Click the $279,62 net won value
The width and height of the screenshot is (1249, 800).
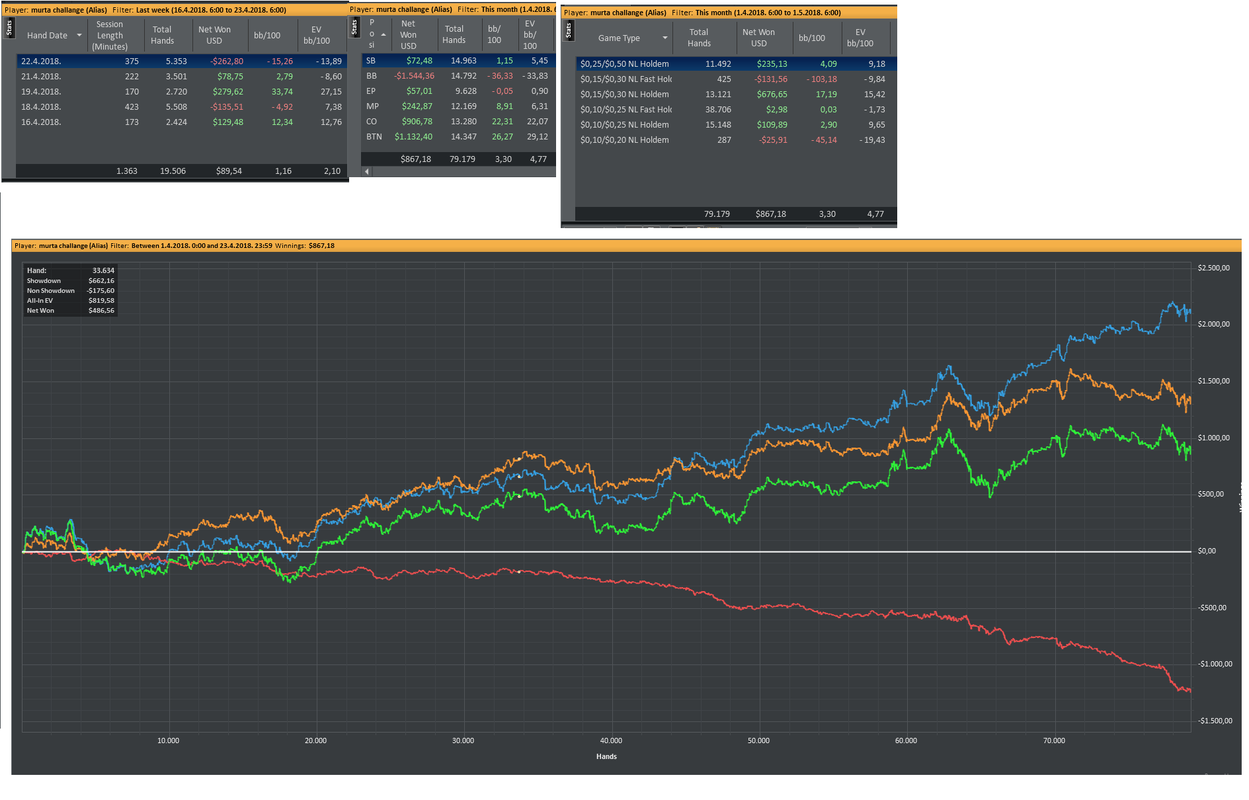tap(226, 91)
